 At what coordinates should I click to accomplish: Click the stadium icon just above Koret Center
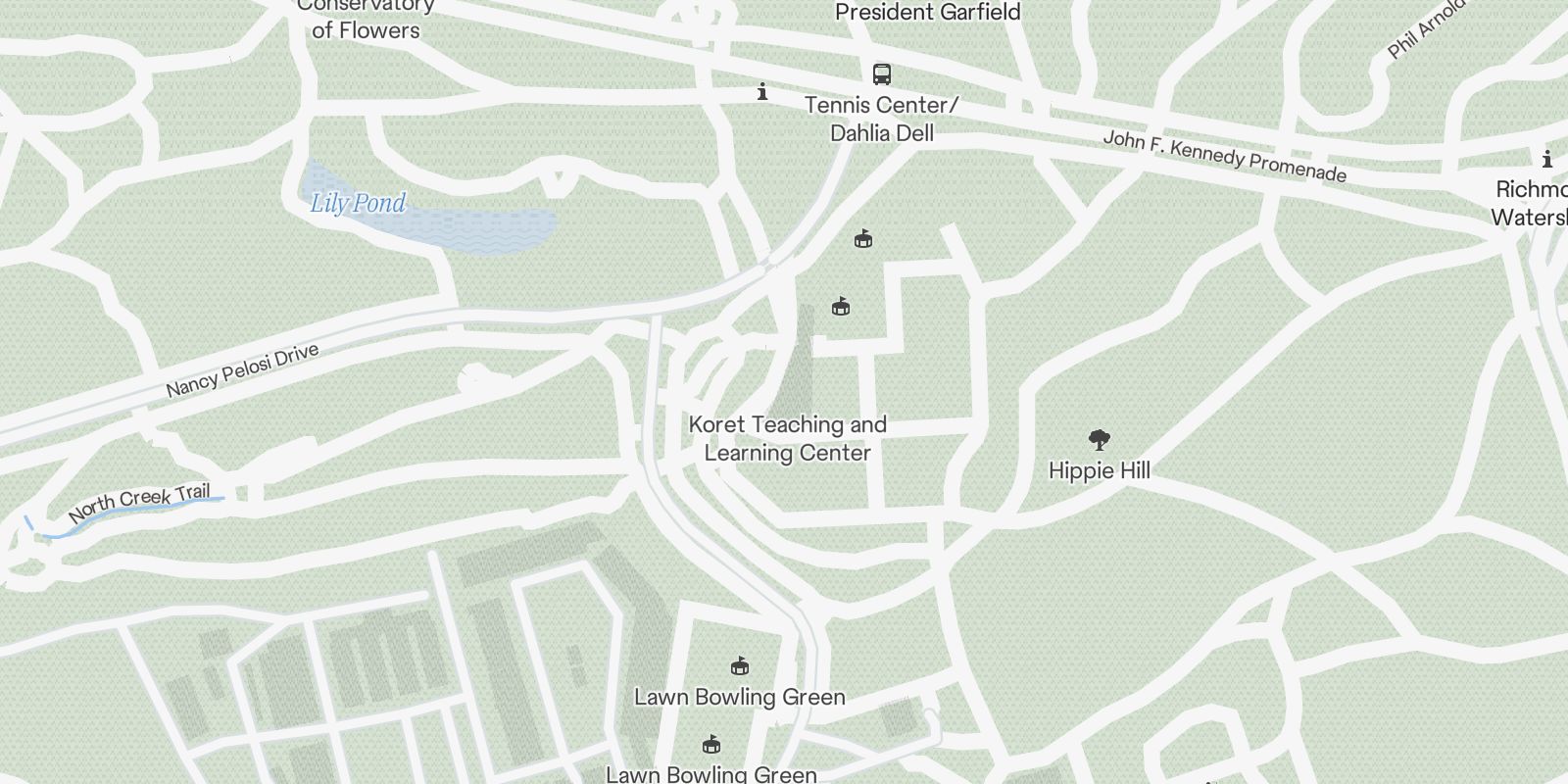point(840,307)
